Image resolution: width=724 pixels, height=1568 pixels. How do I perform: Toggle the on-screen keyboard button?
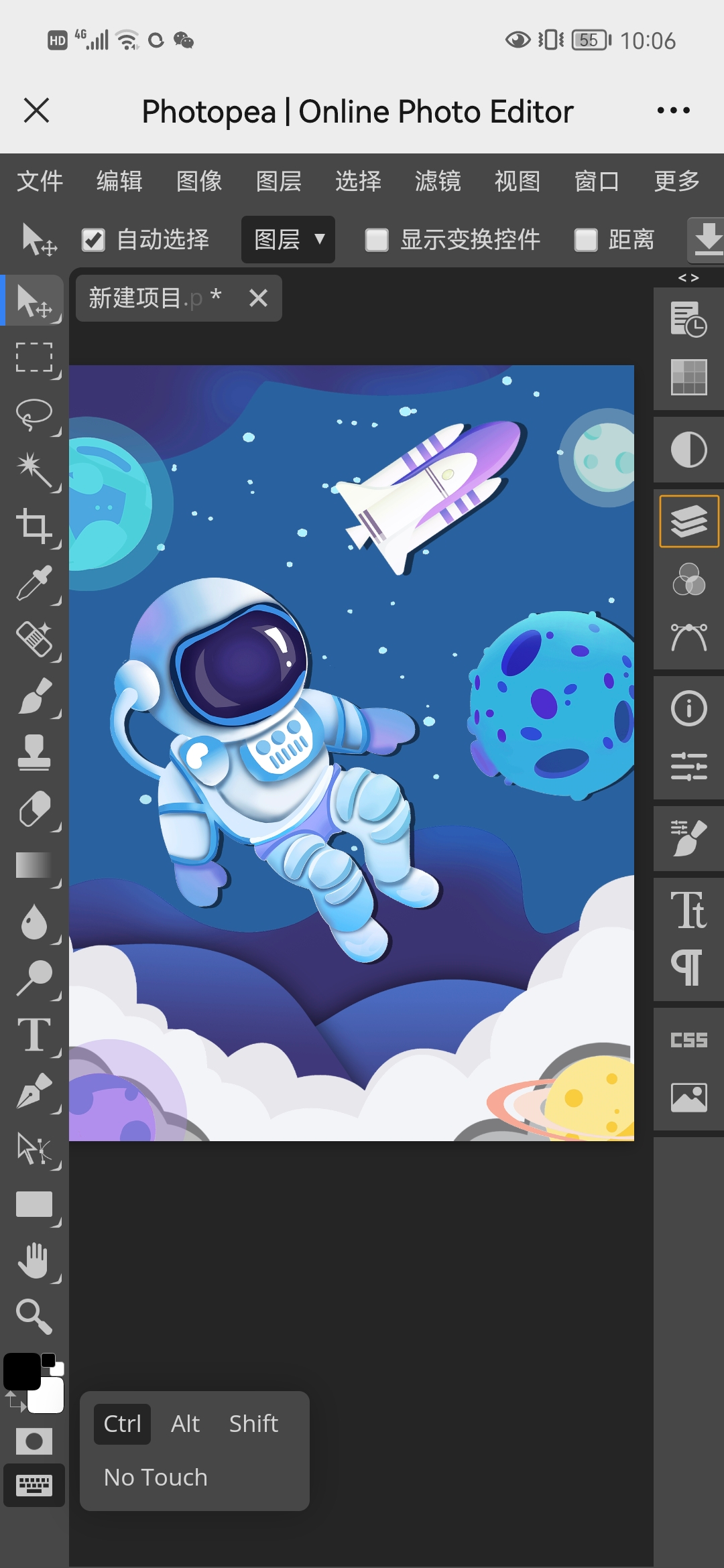[x=34, y=1486]
